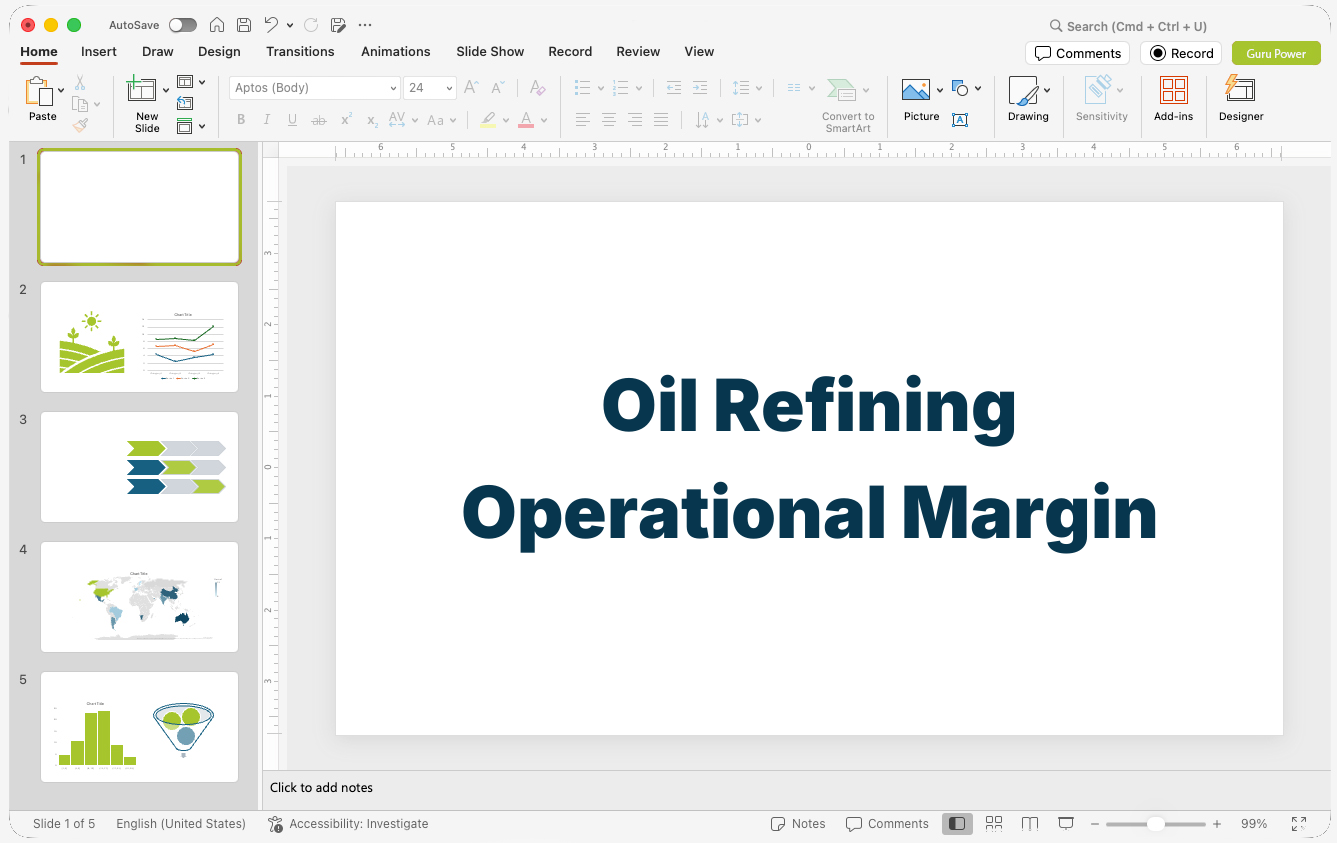Image resolution: width=1337 pixels, height=843 pixels.
Task: Open the Transitions tab
Action: [300, 52]
